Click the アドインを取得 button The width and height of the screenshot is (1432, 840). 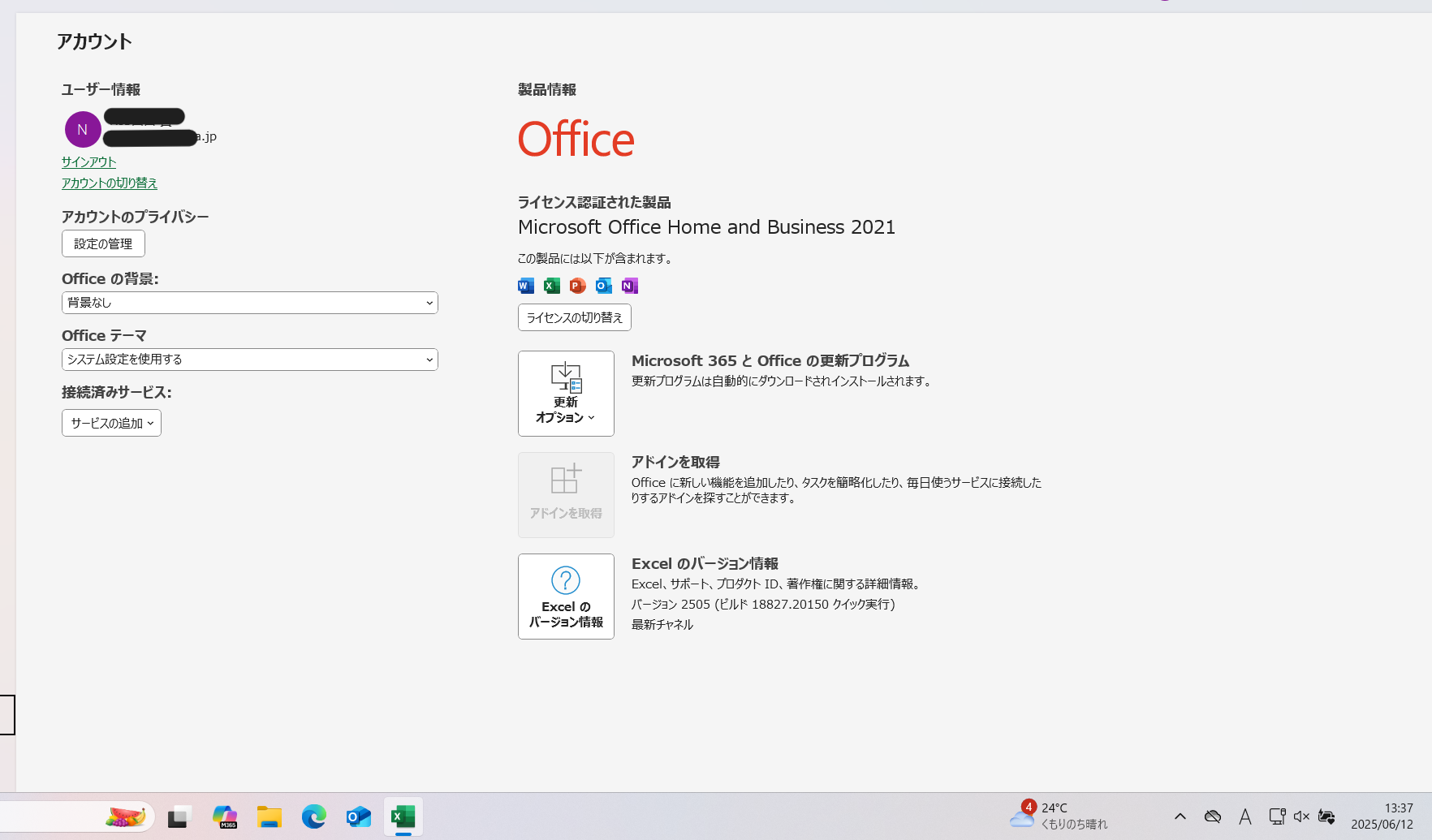[566, 495]
